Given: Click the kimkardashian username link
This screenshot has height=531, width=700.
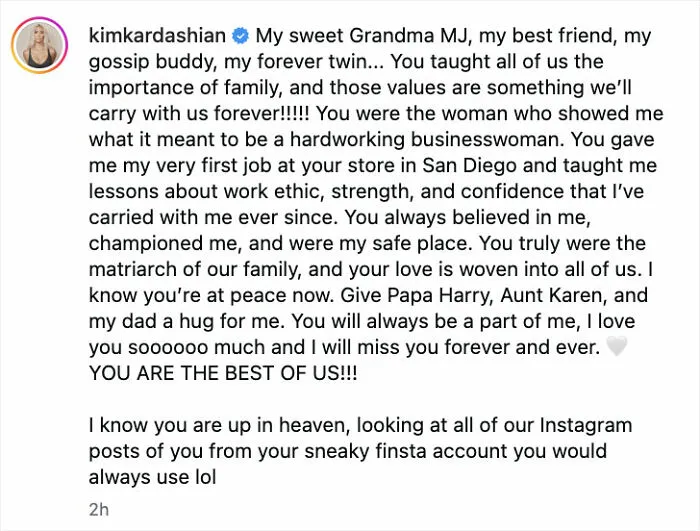Looking at the screenshot, I should tap(157, 36).
